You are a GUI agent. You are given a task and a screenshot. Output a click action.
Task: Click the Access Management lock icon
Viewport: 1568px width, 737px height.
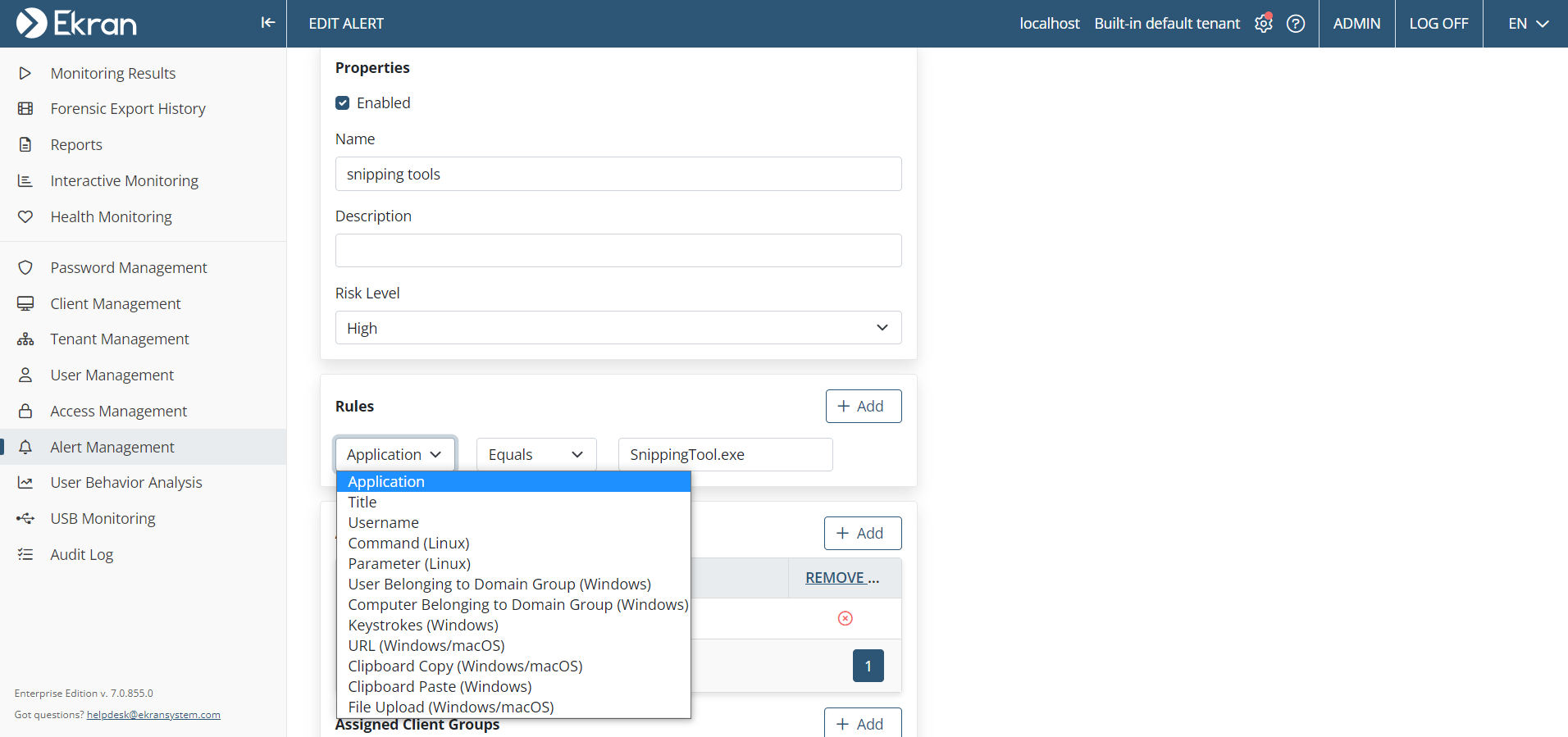point(25,411)
